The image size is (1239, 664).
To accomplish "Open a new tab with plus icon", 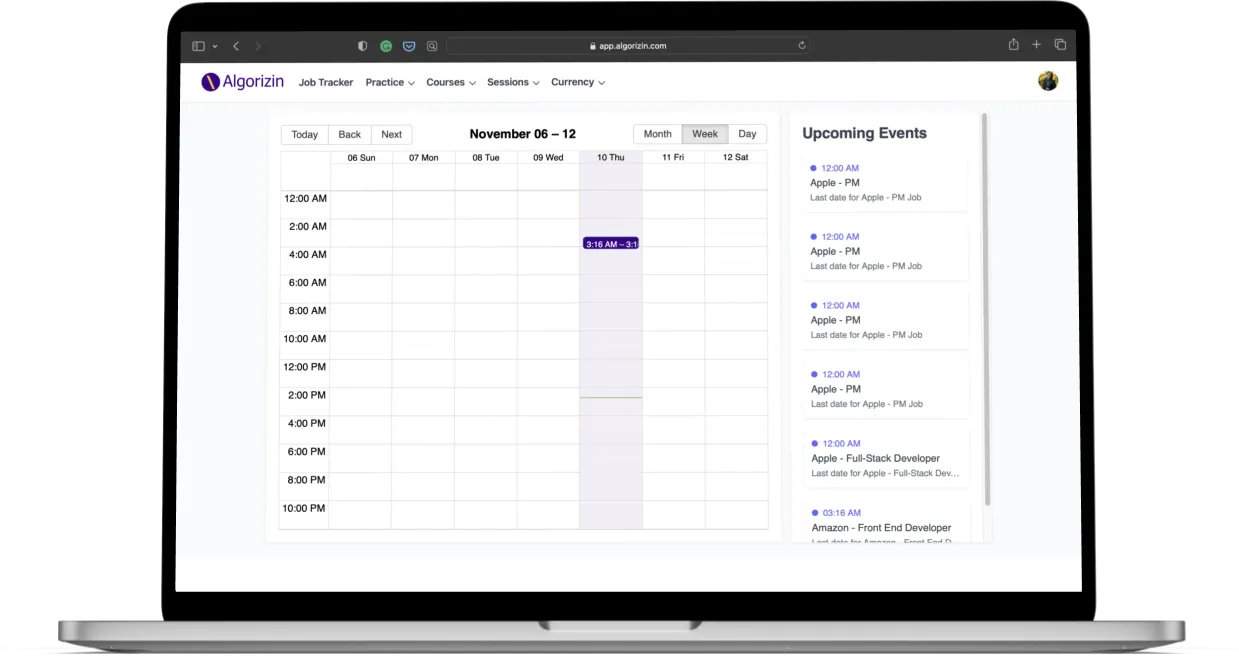I will [1037, 45].
